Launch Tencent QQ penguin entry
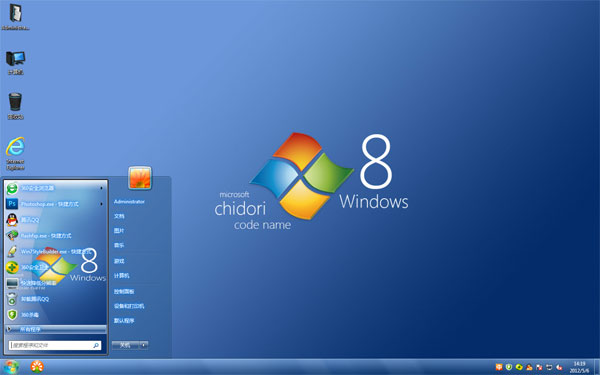This screenshot has width=600, height=375. pos(55,220)
